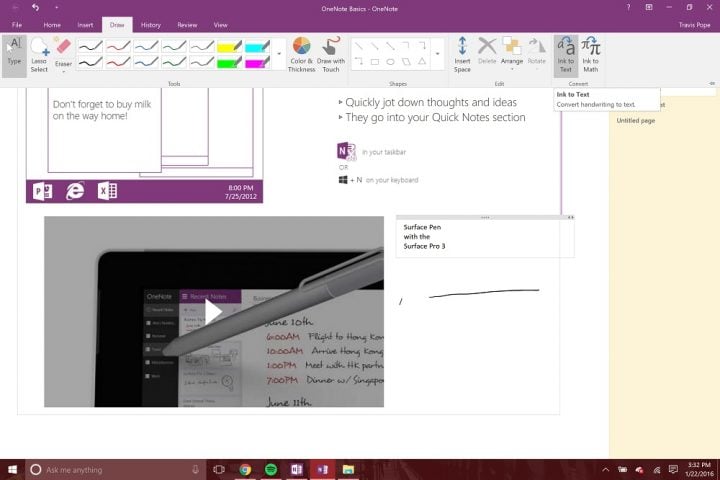Screen dimensions: 720x480
Task: Switch to the Insert tab
Action: tap(85, 25)
